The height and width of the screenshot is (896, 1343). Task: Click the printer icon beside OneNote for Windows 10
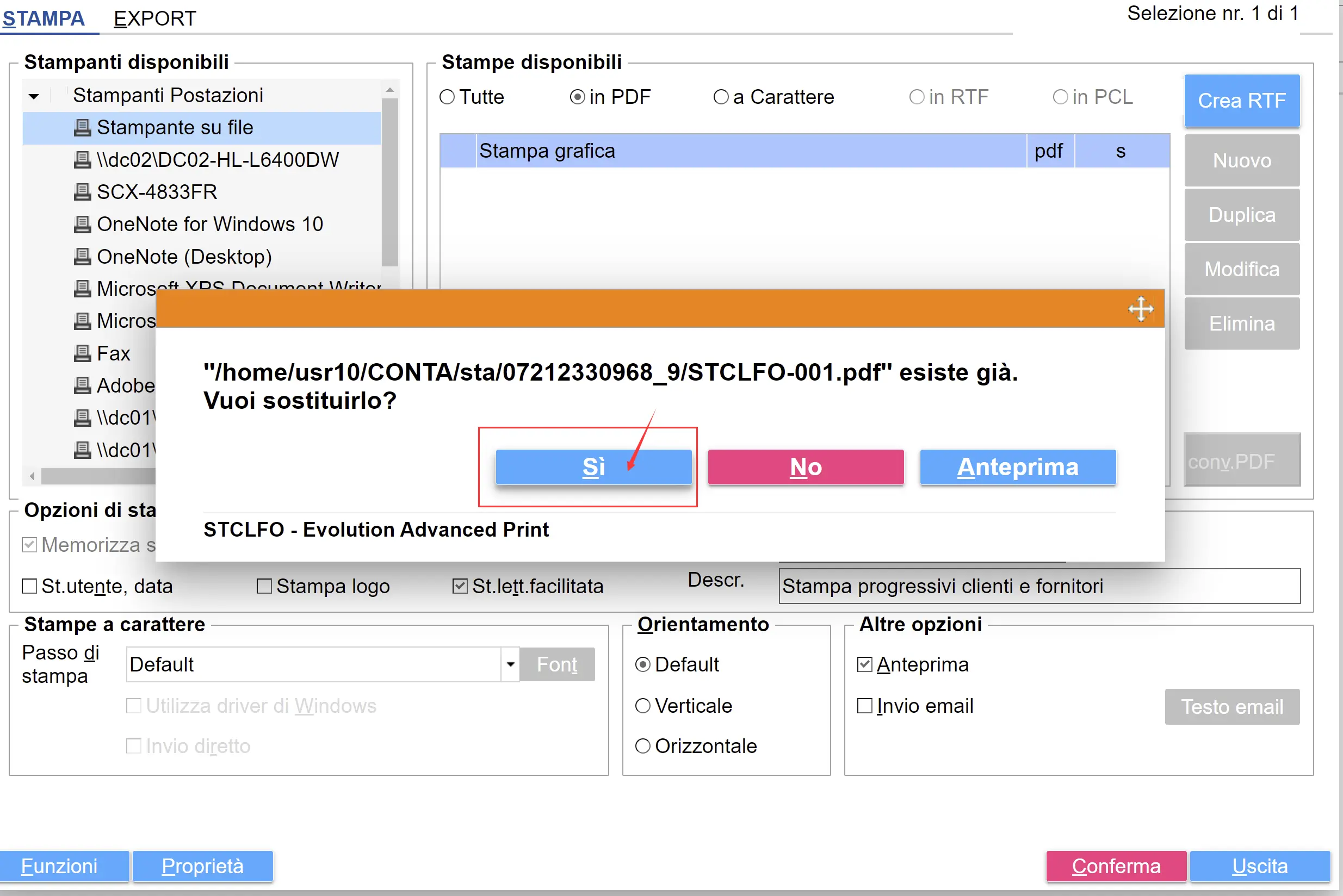click(x=82, y=224)
